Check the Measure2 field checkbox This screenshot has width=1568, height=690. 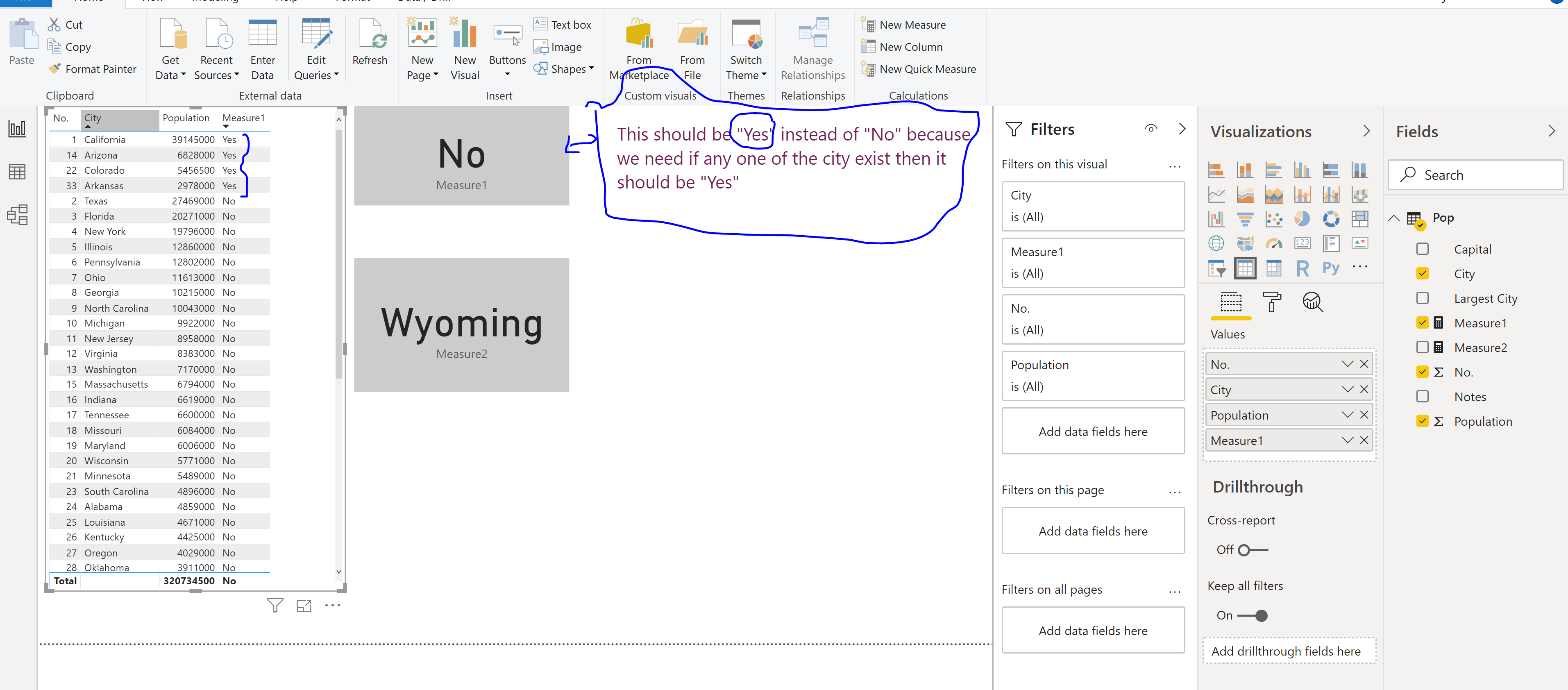(x=1423, y=347)
